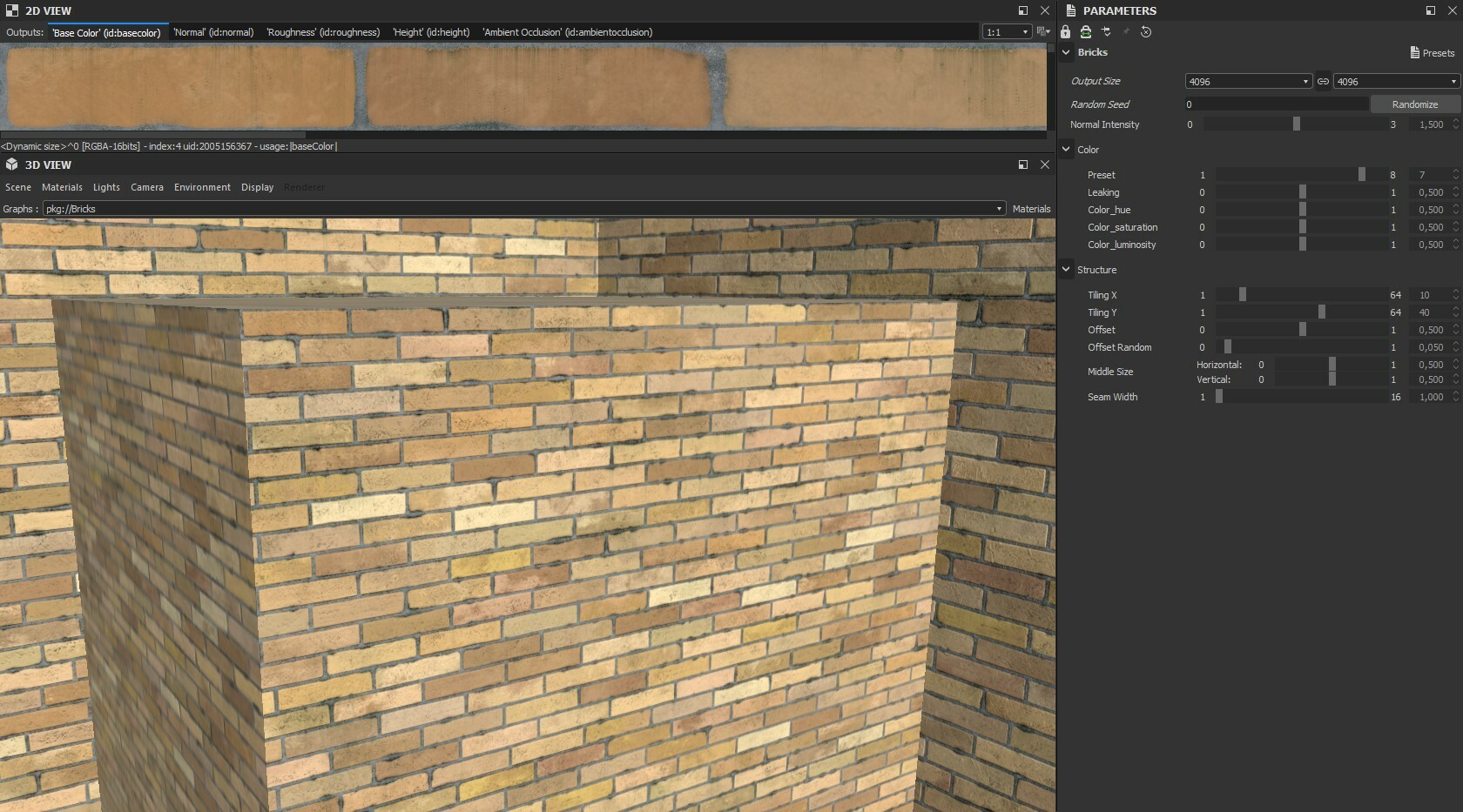This screenshot has height=812, width=1463.
Task: Click the undock icon on the Parameters panel
Action: click(x=1429, y=10)
